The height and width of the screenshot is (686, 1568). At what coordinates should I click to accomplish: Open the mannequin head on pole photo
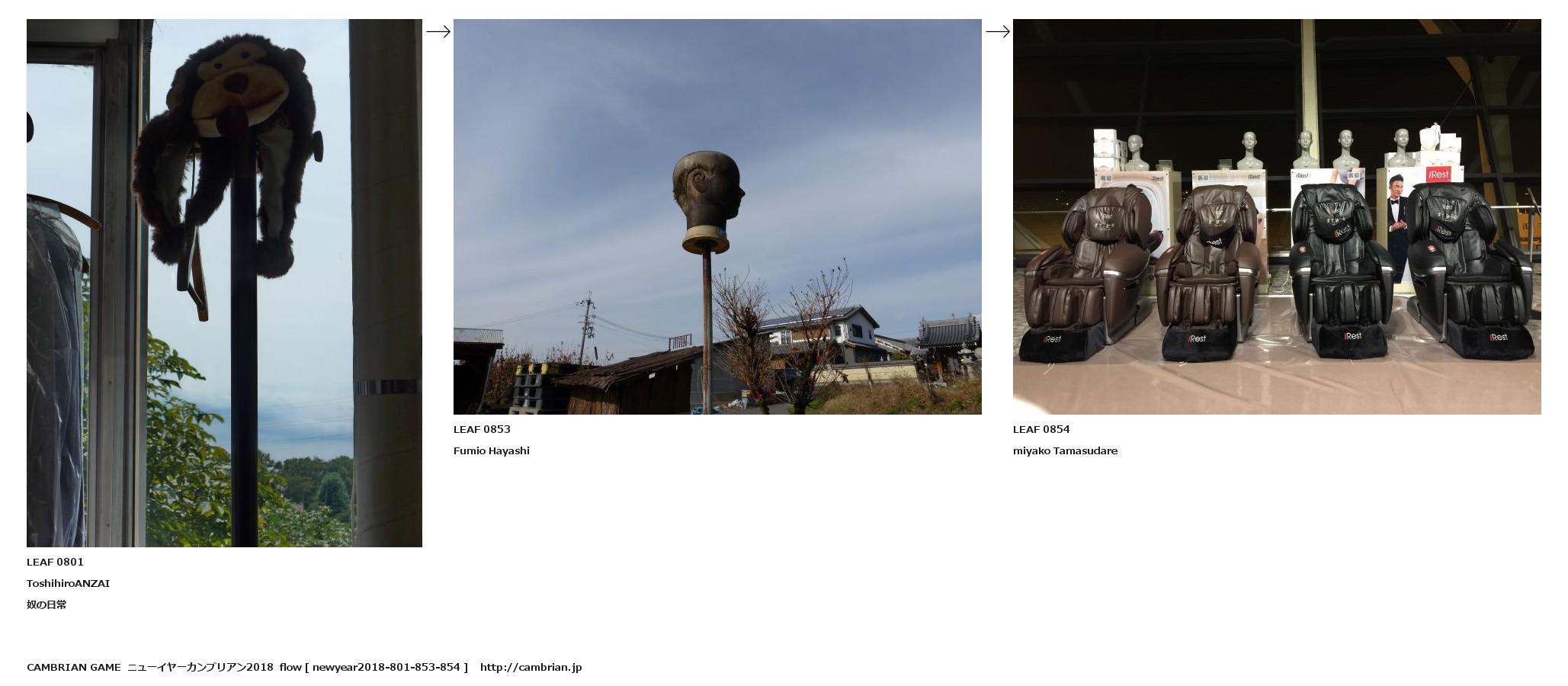click(x=717, y=216)
